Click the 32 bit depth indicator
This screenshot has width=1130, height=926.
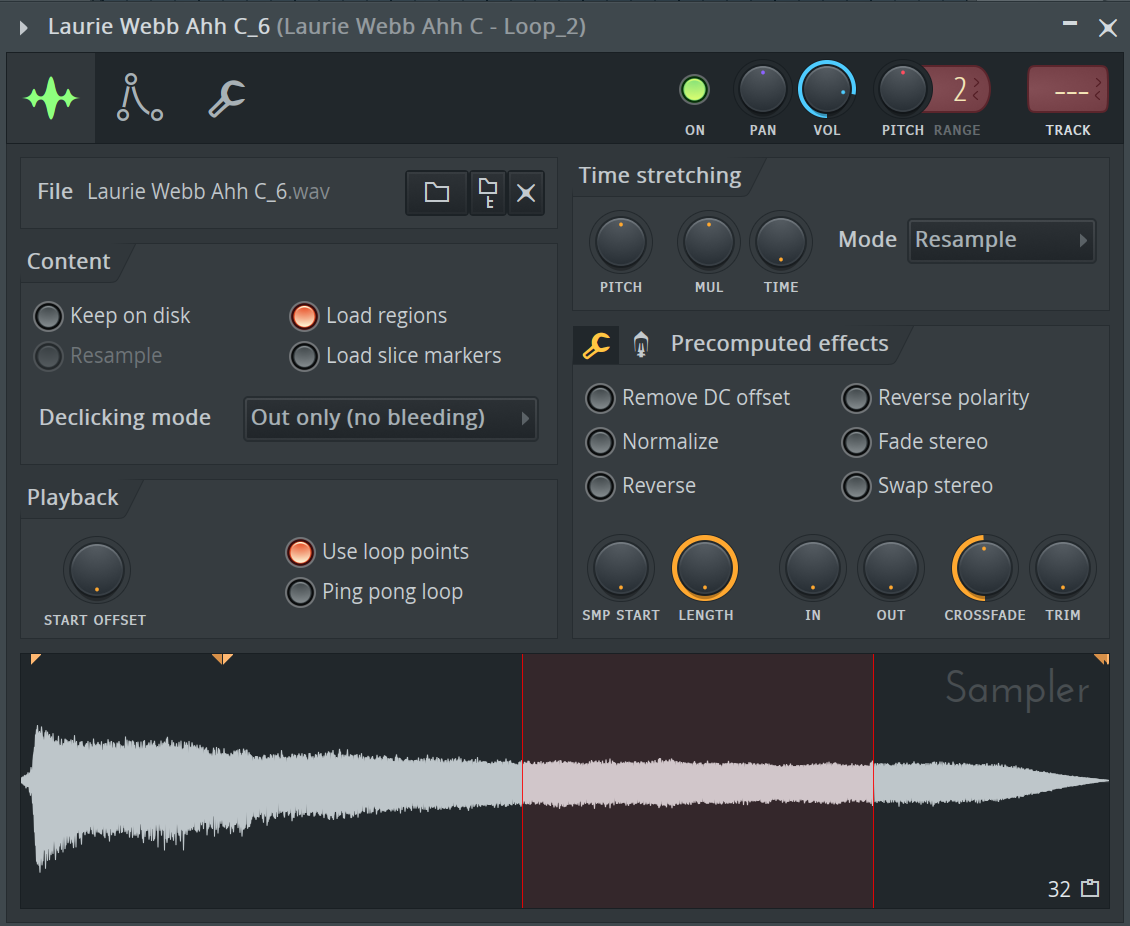click(x=1059, y=889)
